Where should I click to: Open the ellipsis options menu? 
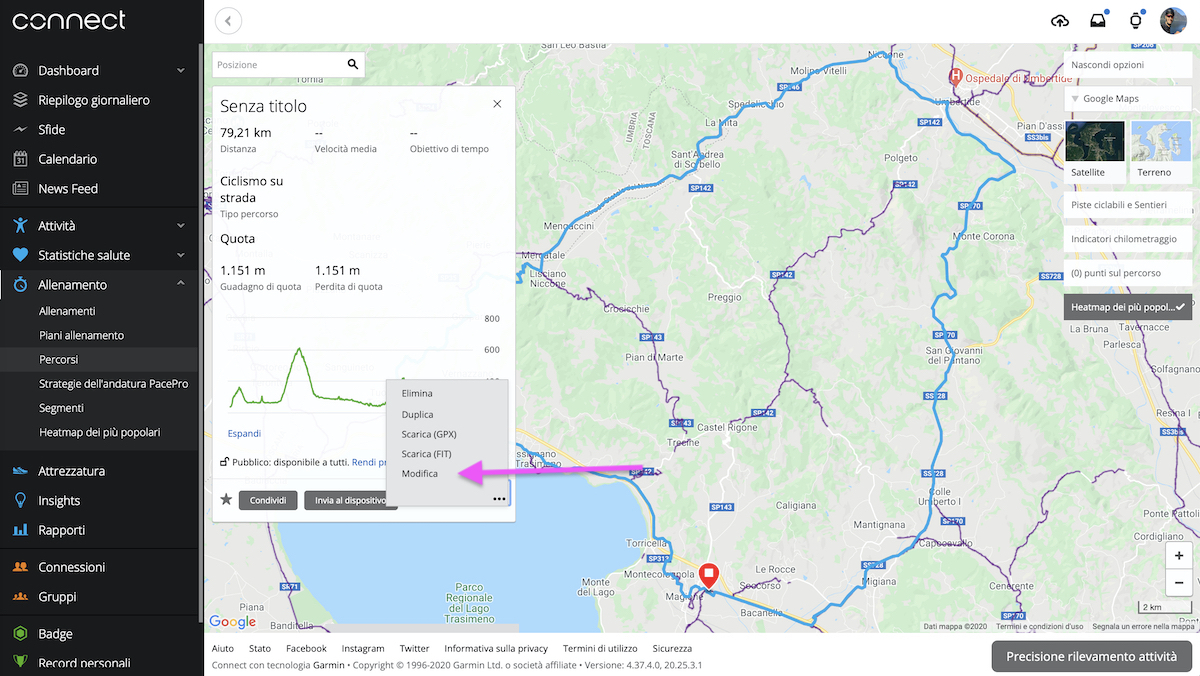click(499, 499)
